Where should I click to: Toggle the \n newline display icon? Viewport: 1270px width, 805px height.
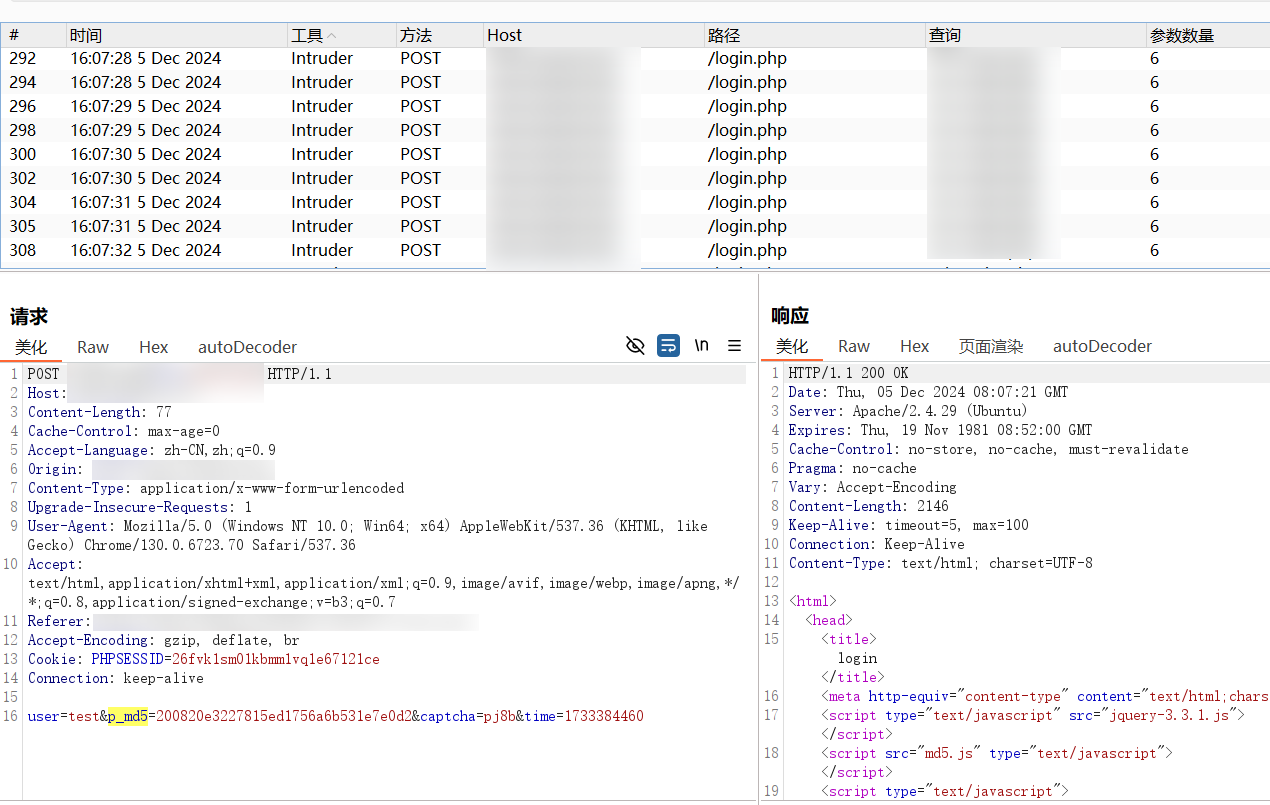(x=702, y=346)
